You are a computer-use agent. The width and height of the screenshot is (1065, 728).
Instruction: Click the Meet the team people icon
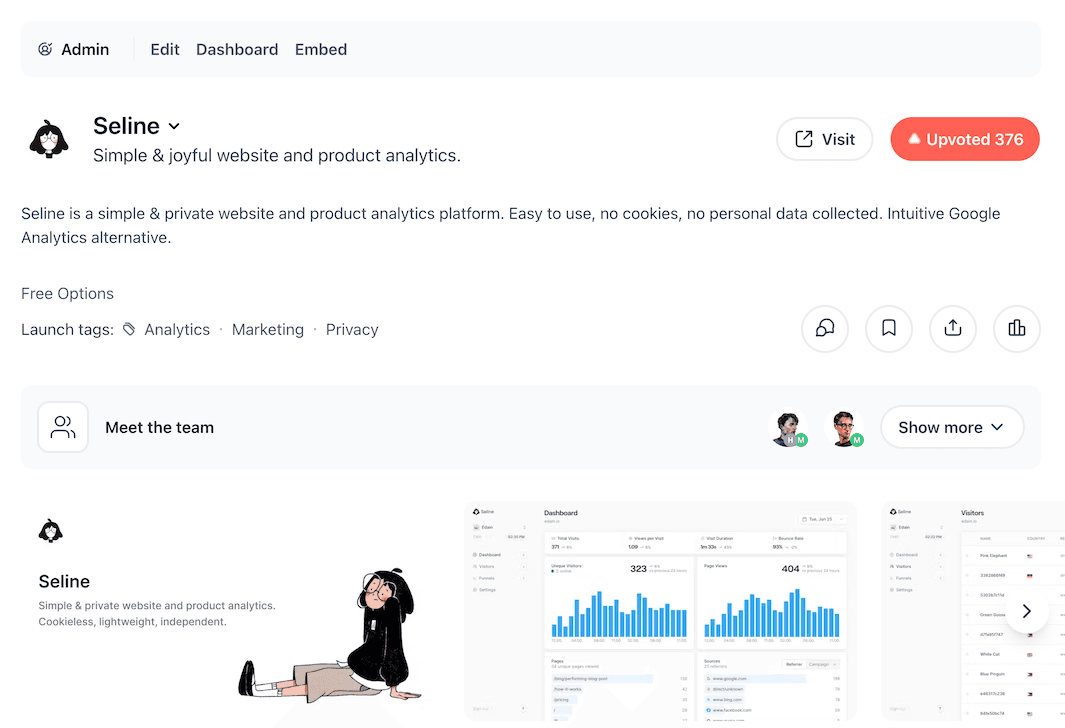coord(62,426)
